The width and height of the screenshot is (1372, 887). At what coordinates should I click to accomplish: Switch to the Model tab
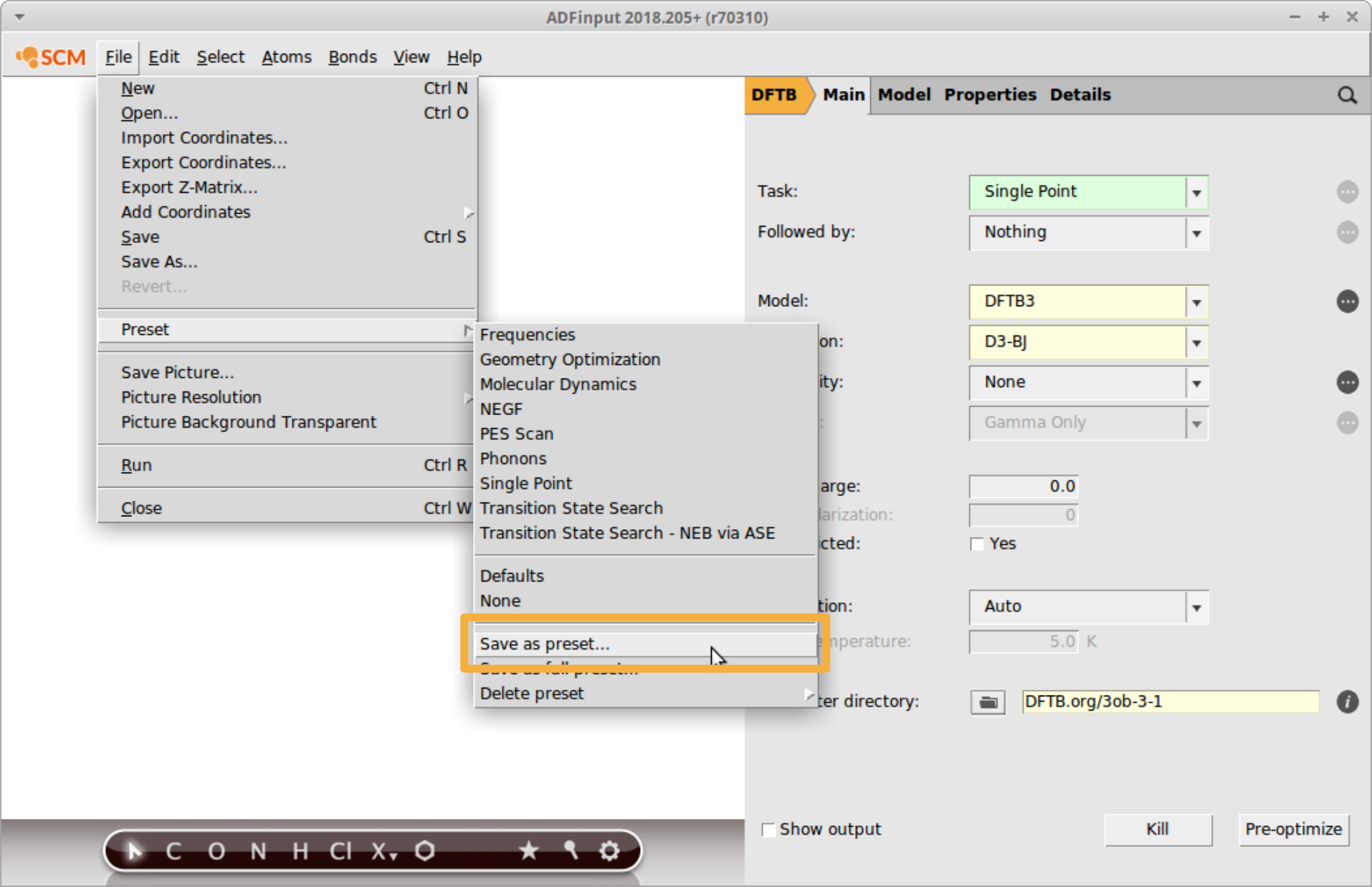[x=904, y=95]
